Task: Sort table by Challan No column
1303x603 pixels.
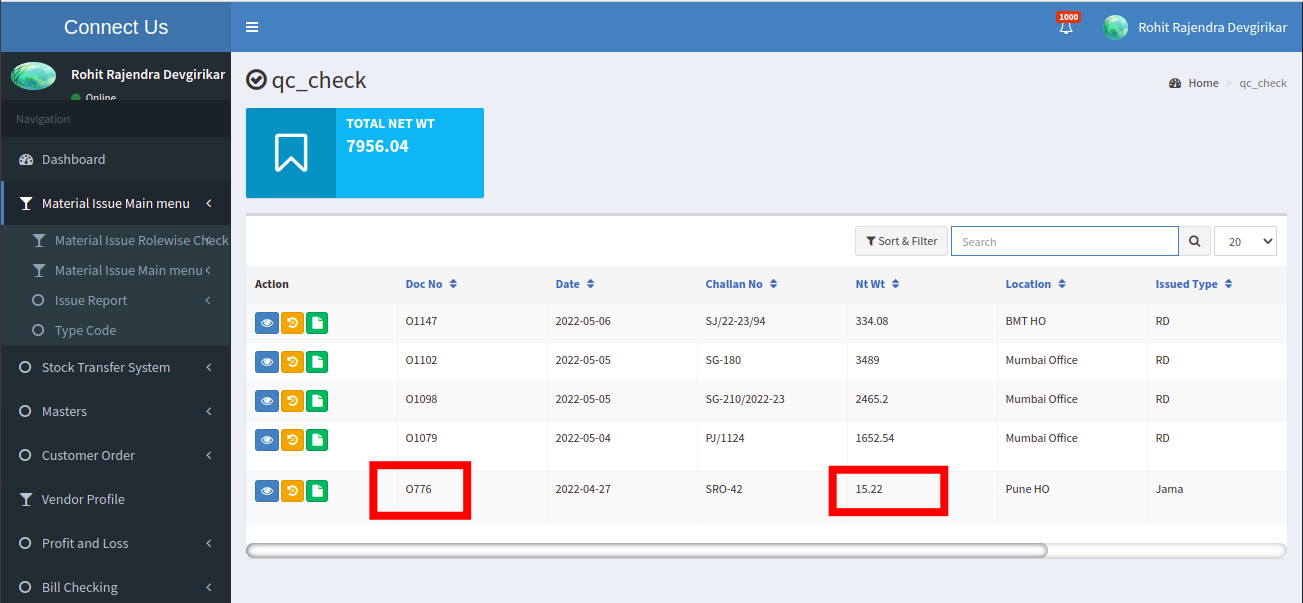Action: tap(741, 284)
